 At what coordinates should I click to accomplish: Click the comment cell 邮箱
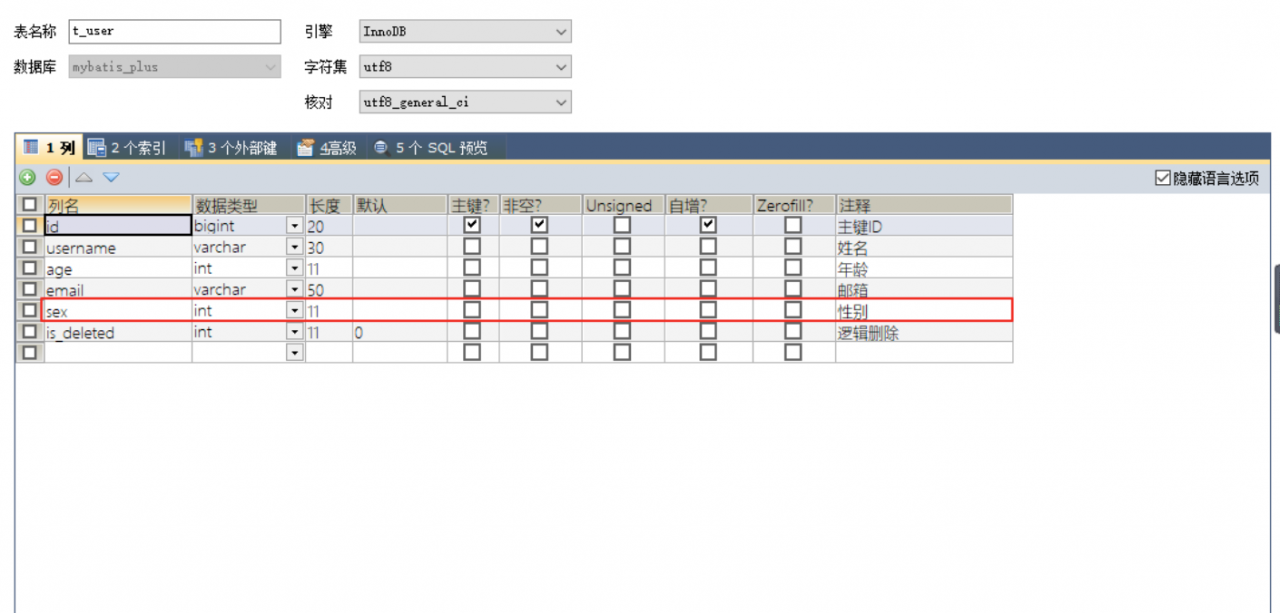924,290
